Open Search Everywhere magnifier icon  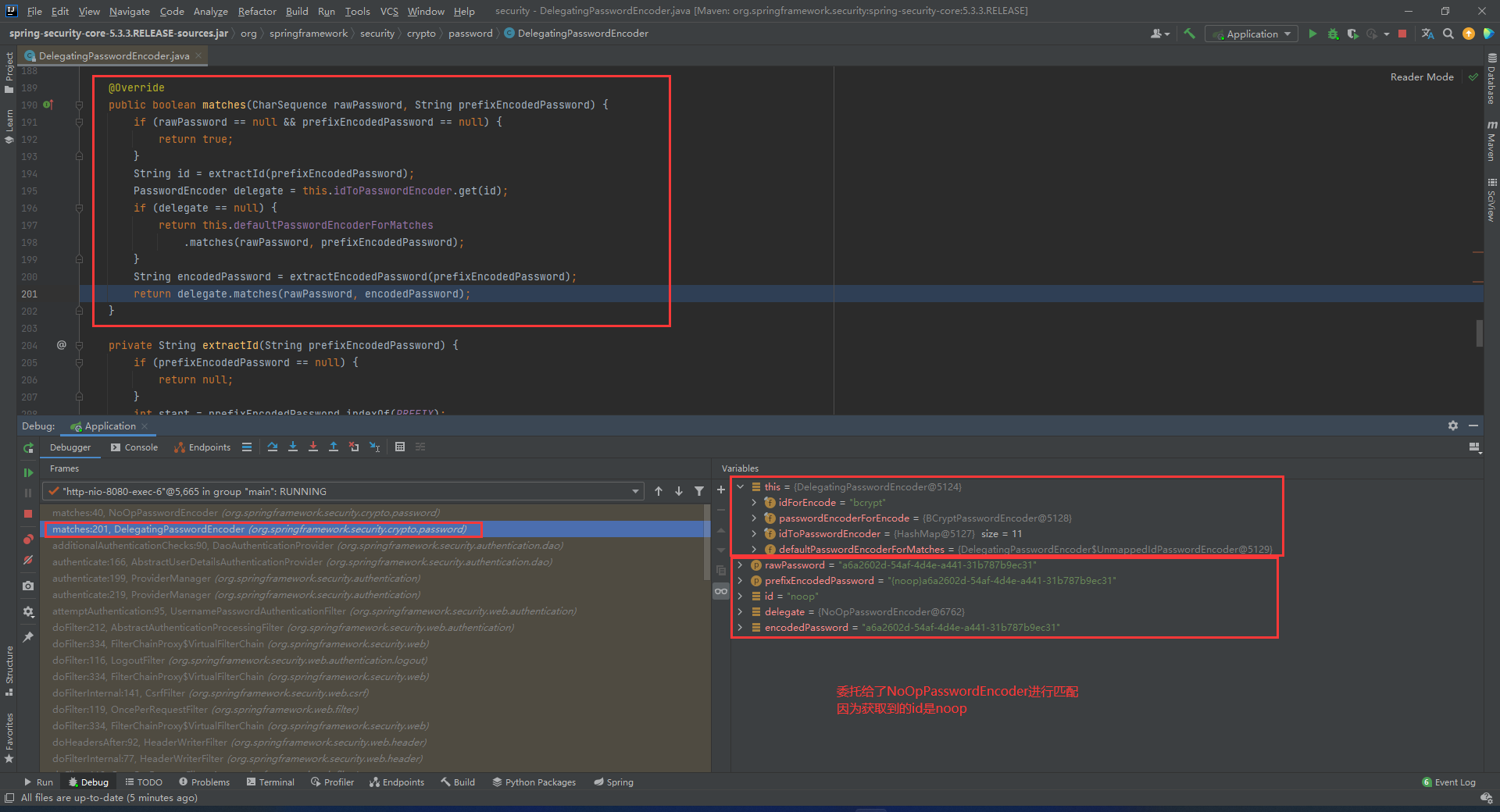pyautogui.click(x=1448, y=34)
